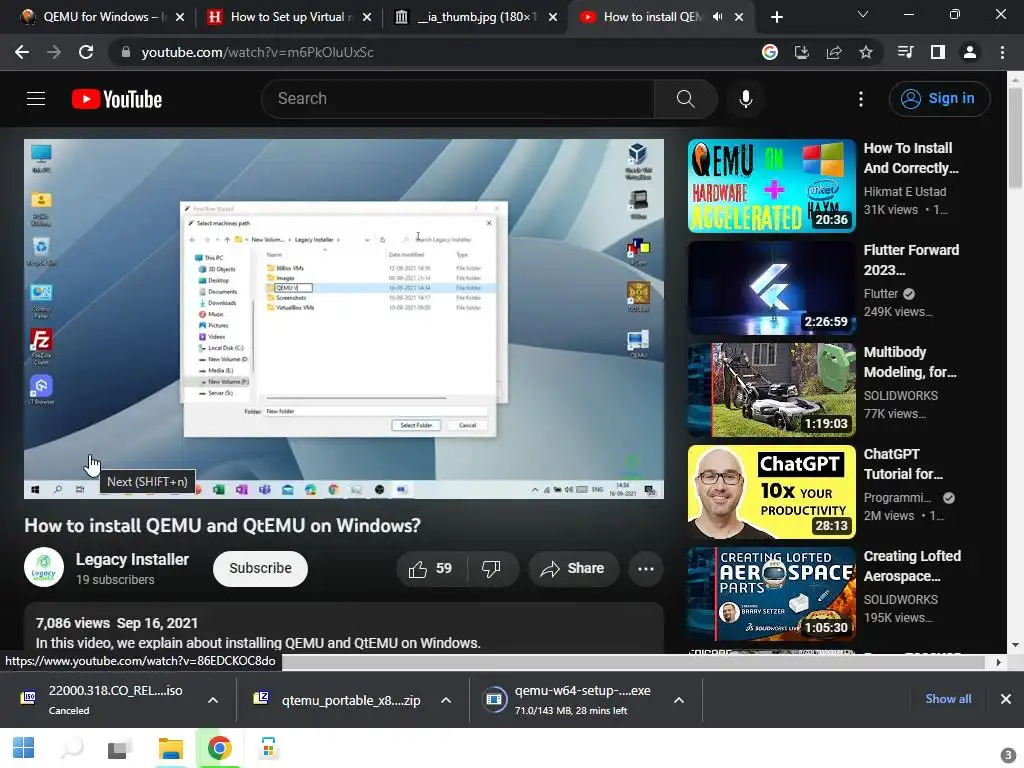1024x768 pixels.
Task: Click 'Hikmat E Ustad' channel name
Action: click(904, 191)
